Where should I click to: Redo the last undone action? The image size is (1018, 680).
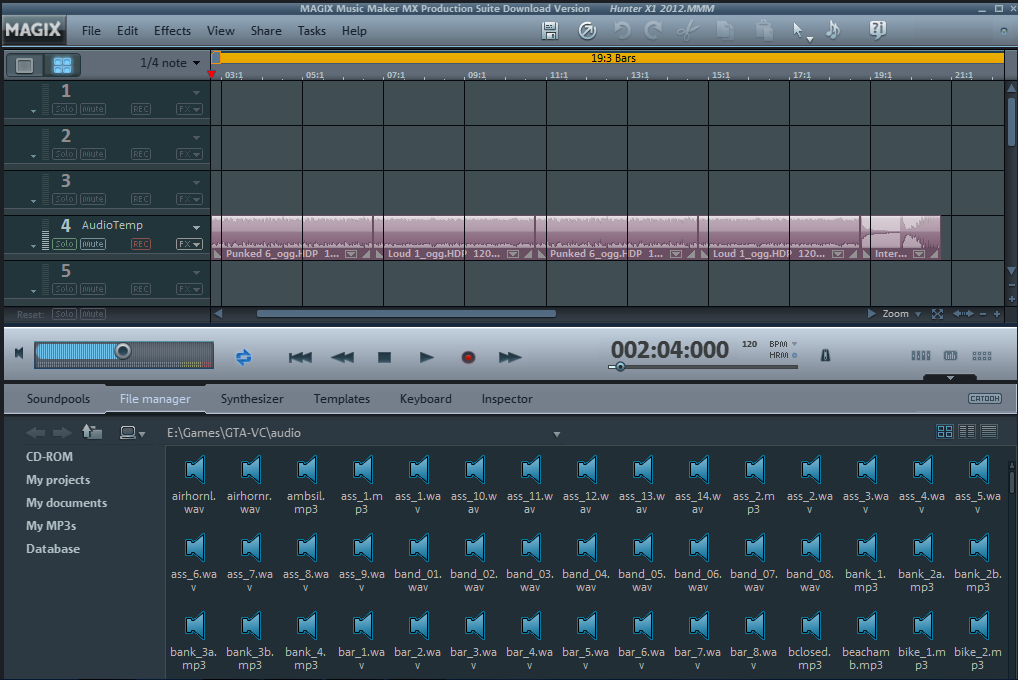click(653, 31)
